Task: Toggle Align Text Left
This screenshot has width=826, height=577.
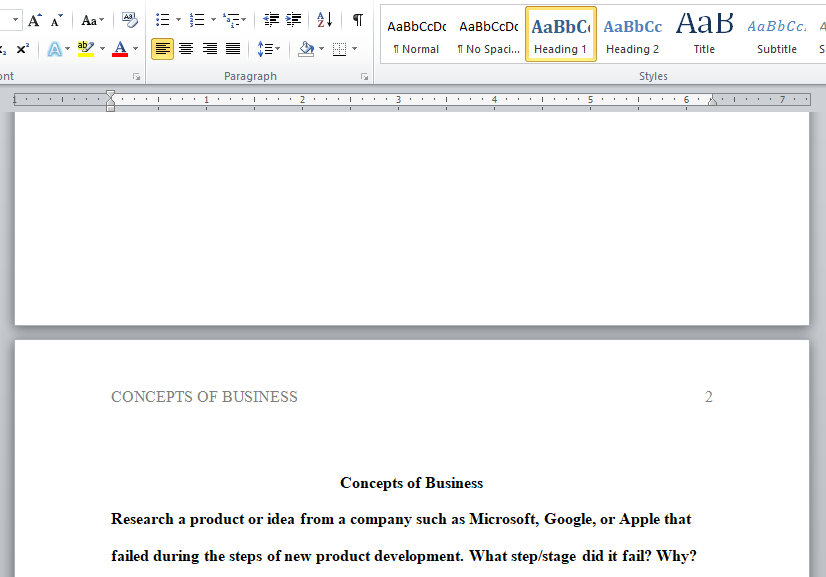Action: pyautogui.click(x=162, y=49)
